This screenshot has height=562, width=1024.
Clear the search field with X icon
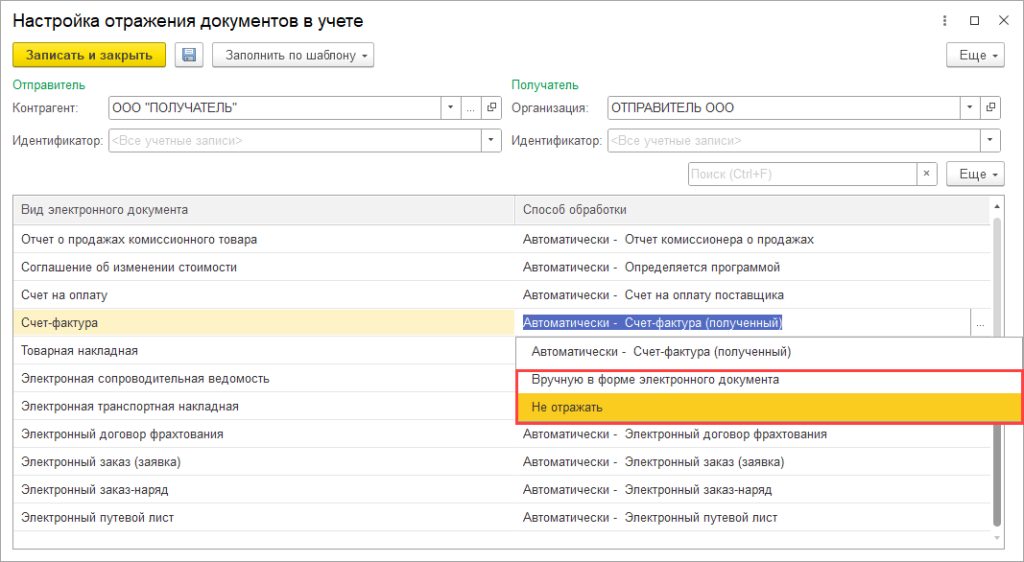click(928, 174)
